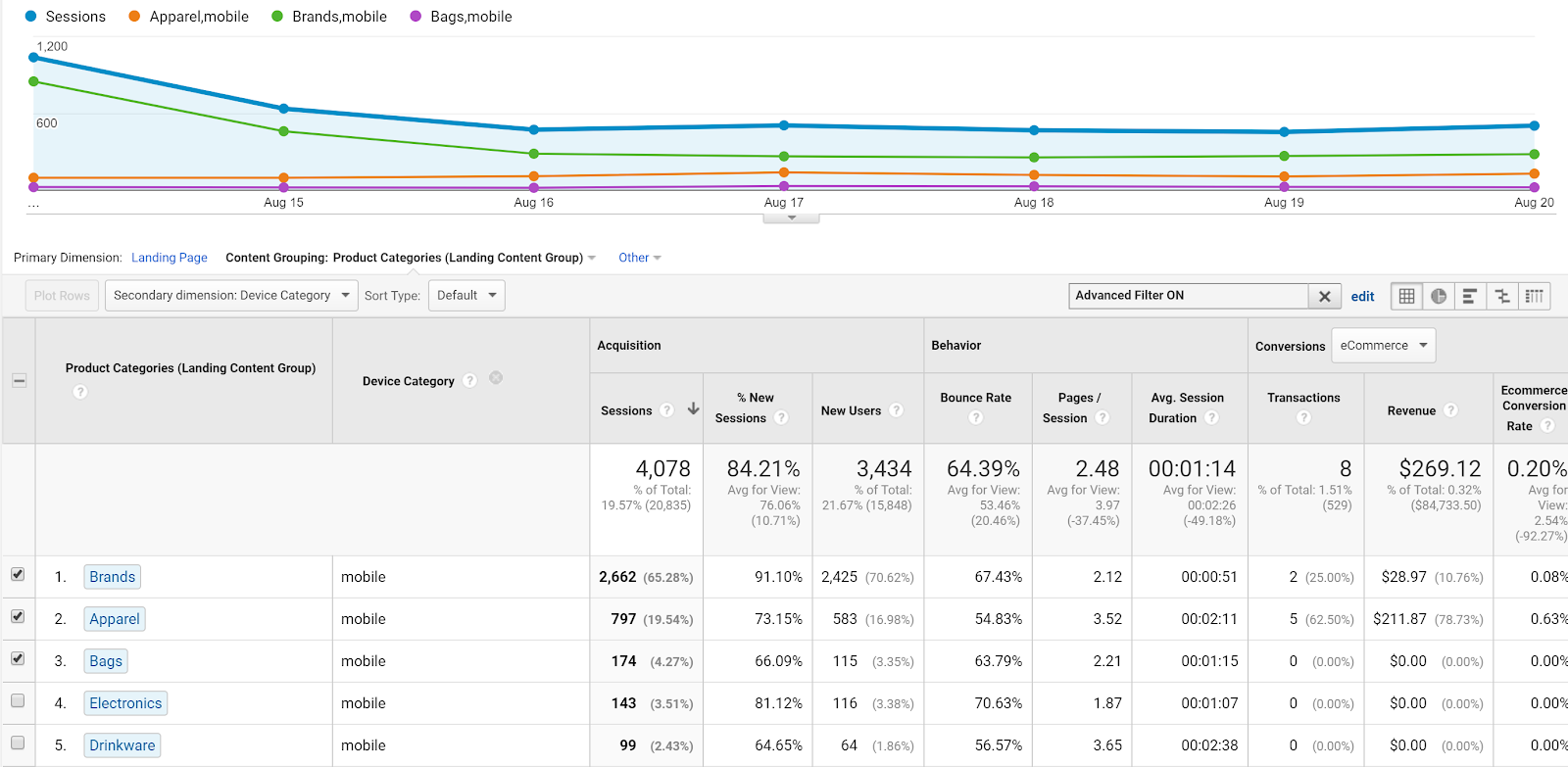
Task: Switch to the pivot table view icon
Action: pos(1535,296)
